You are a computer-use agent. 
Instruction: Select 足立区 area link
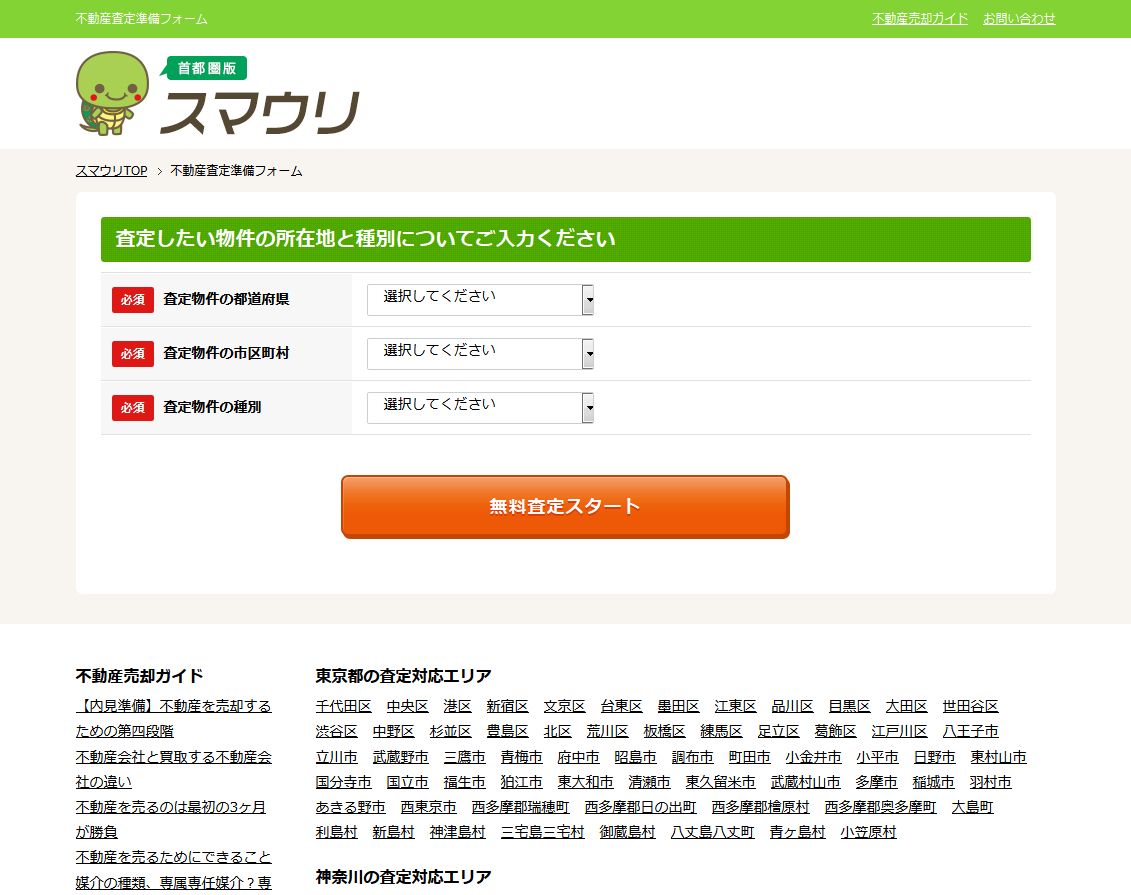(x=778, y=731)
